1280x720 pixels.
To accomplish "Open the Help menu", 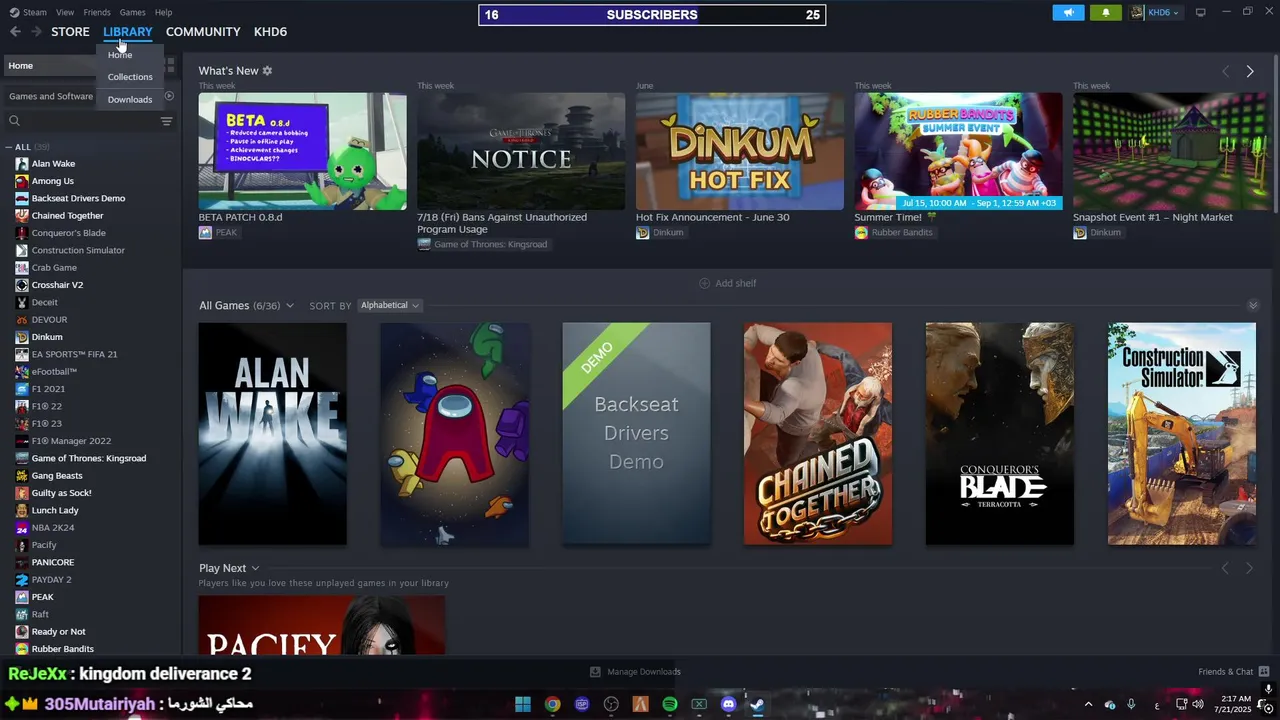I will tap(164, 12).
